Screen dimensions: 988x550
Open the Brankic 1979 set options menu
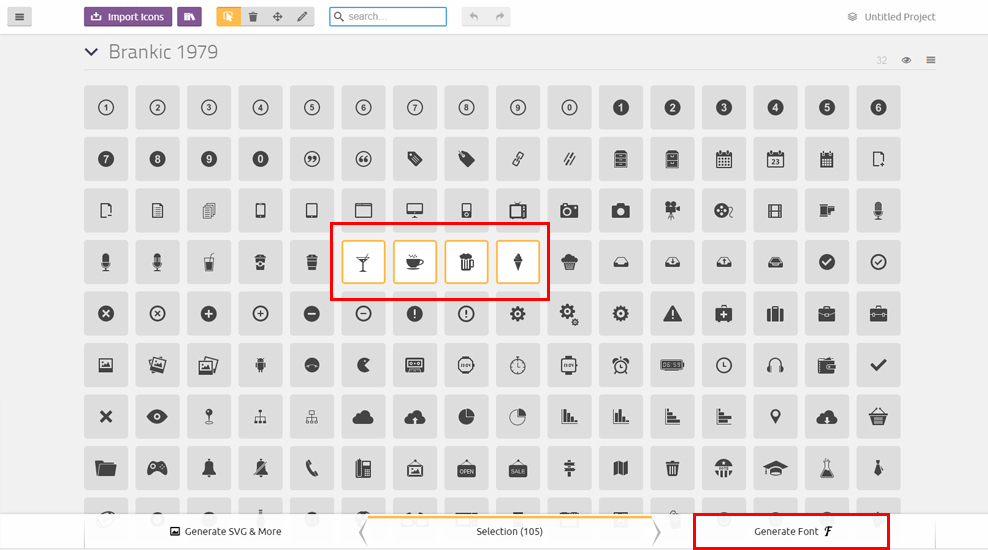coord(931,60)
